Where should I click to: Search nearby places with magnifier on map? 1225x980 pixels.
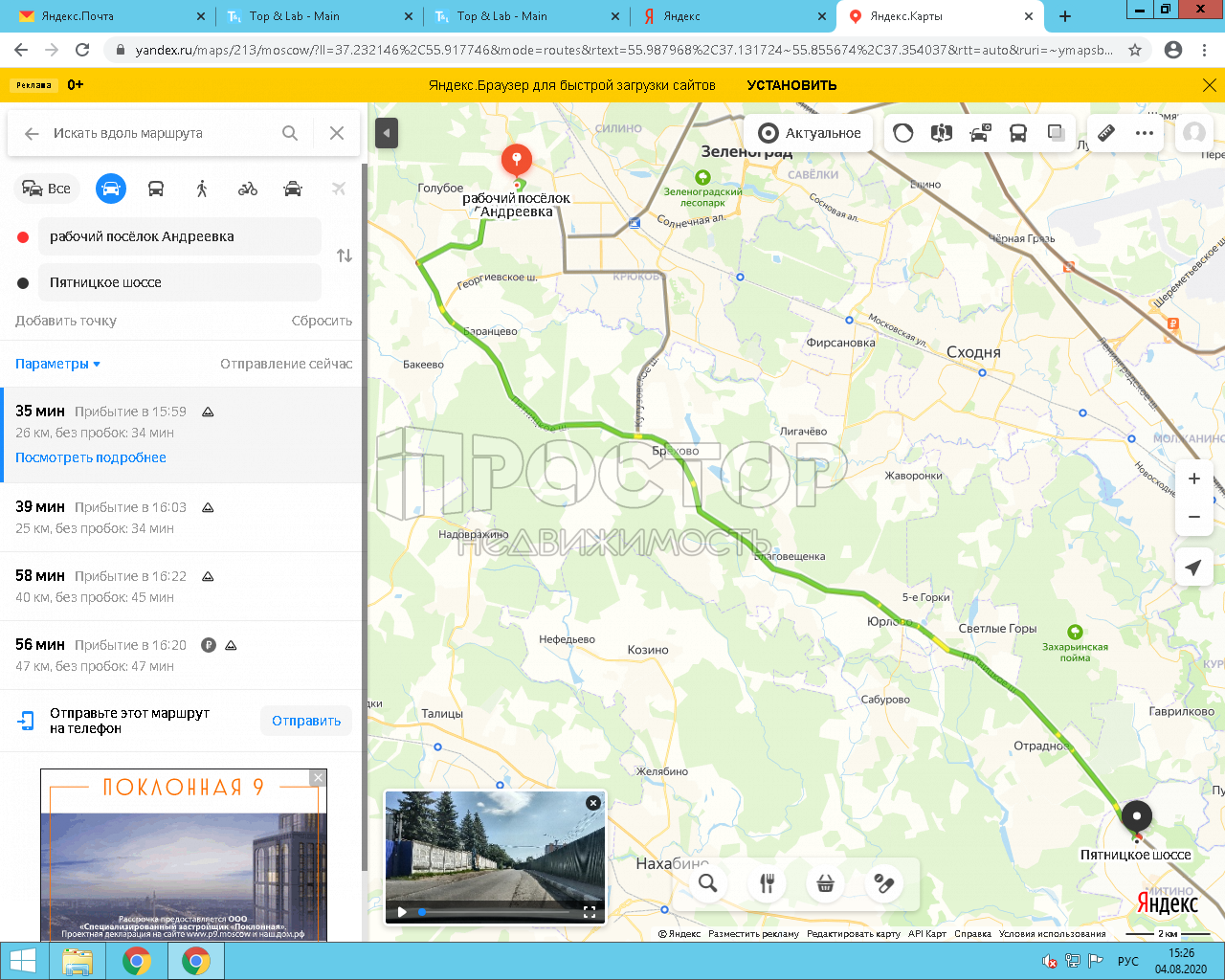(708, 883)
